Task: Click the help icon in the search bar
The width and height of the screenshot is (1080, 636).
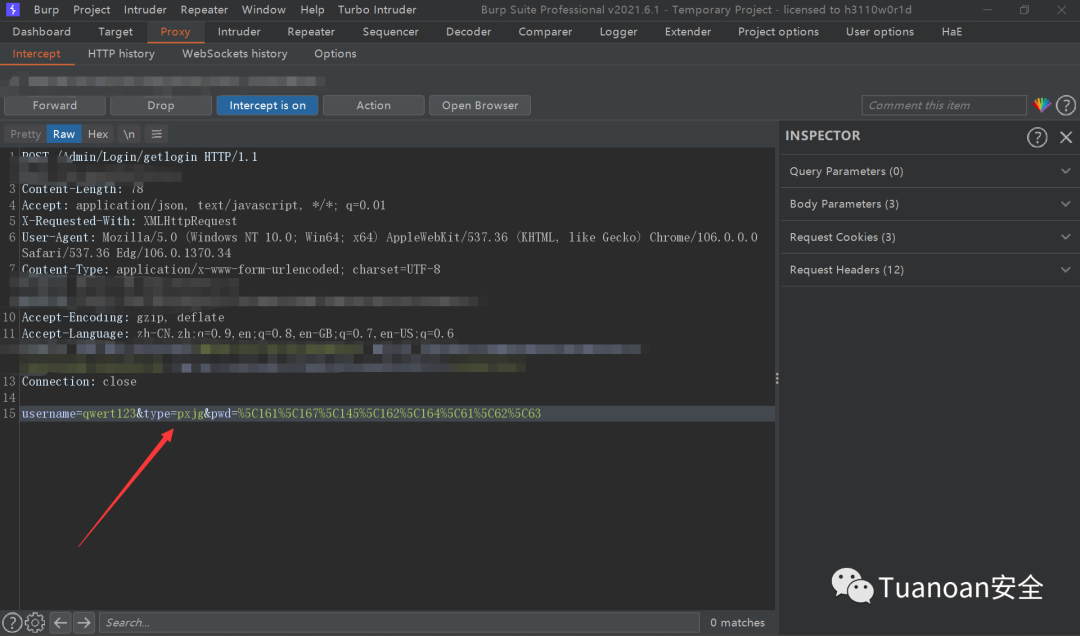Action: [x=12, y=622]
